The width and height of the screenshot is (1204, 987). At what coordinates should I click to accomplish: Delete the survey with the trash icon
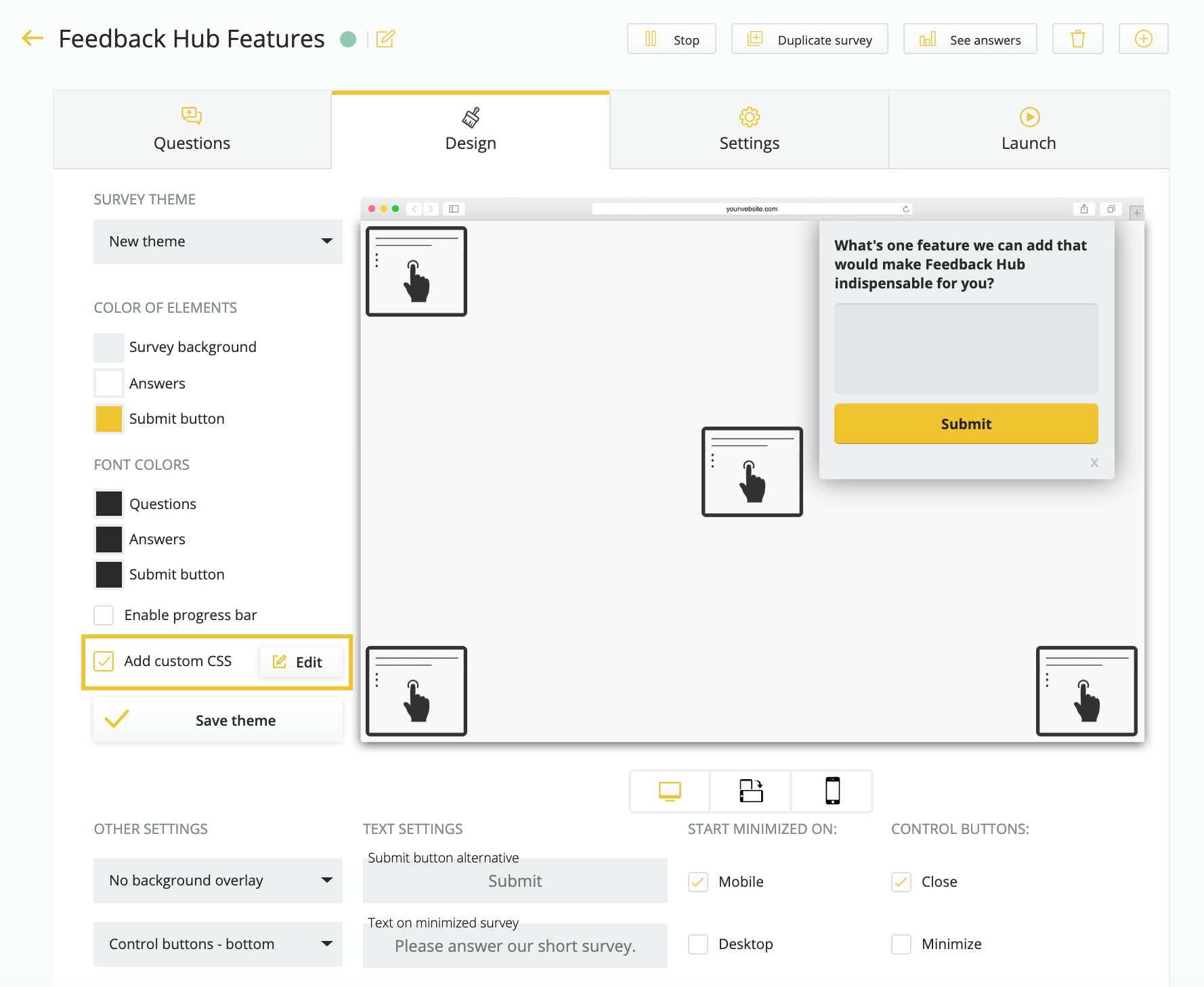coord(1077,39)
